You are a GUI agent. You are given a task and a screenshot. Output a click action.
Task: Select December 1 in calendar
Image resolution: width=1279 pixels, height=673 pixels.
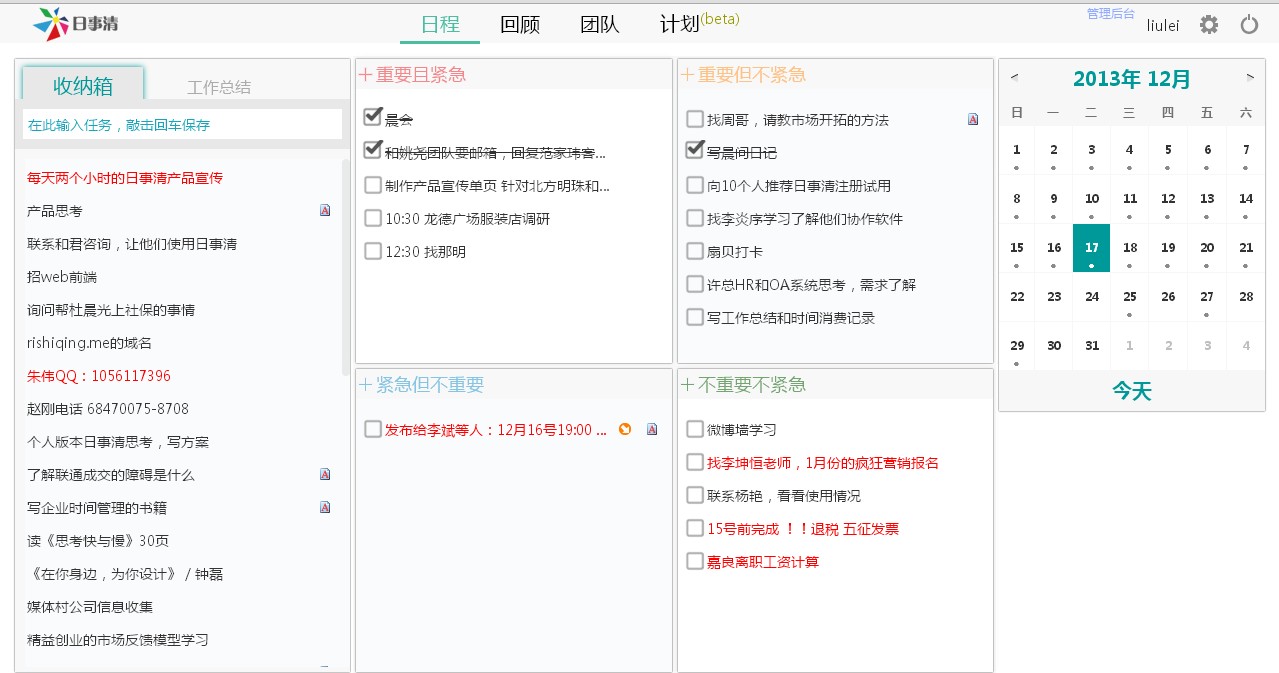click(1017, 150)
